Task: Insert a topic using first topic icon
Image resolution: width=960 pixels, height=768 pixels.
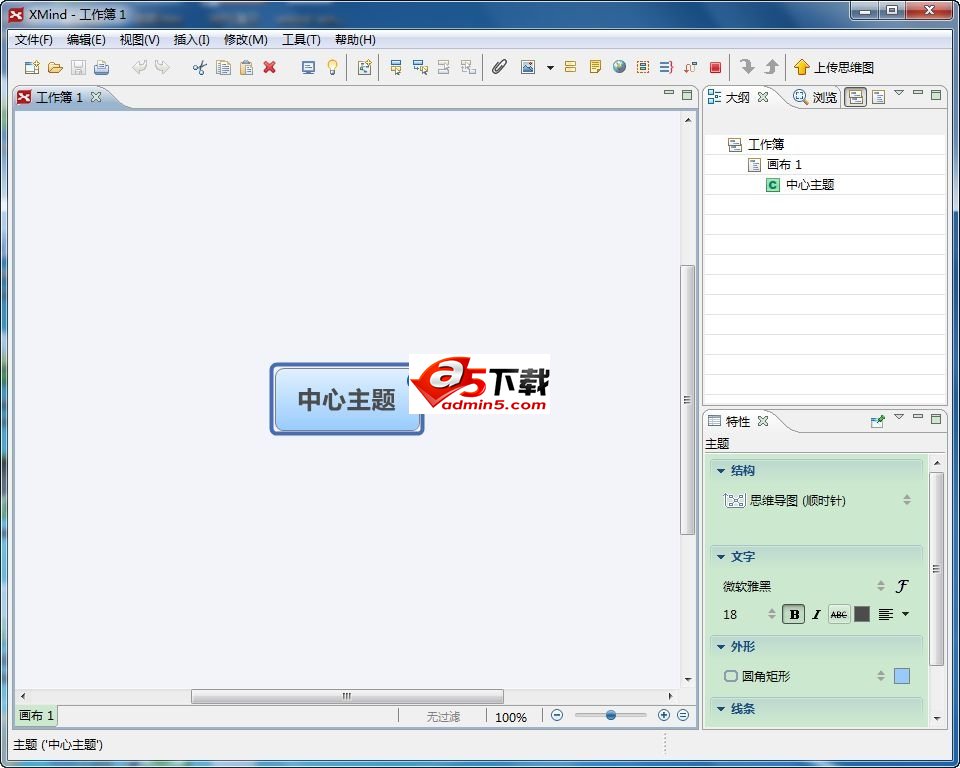Action: click(396, 67)
